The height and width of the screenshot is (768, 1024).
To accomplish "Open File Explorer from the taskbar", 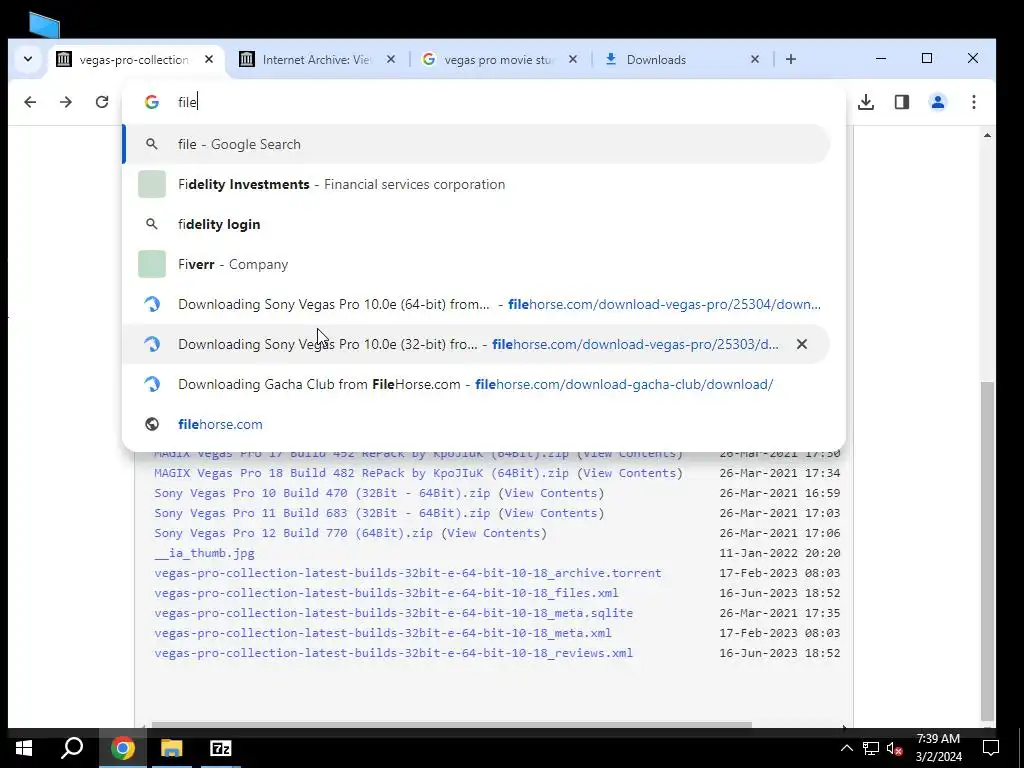I will 172,748.
